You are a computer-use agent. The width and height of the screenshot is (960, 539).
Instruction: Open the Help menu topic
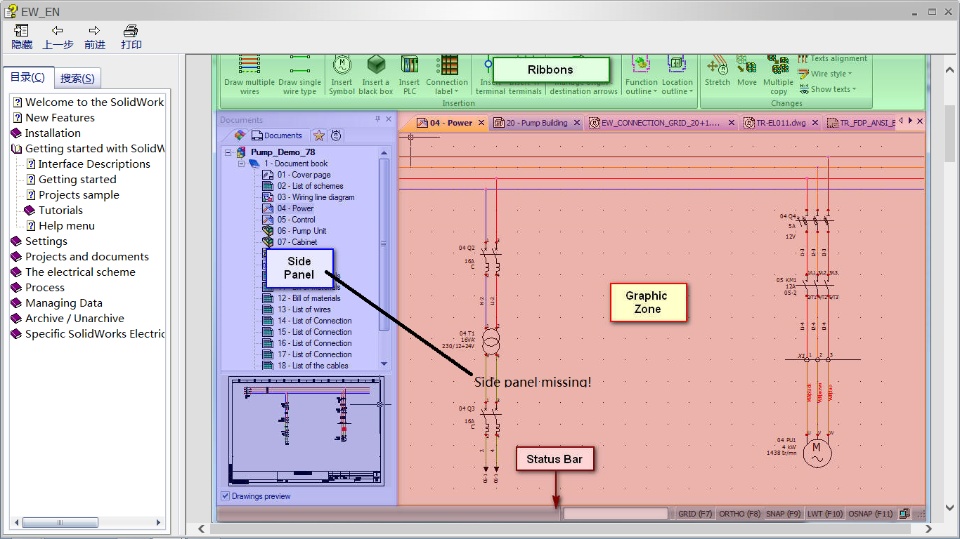61,226
